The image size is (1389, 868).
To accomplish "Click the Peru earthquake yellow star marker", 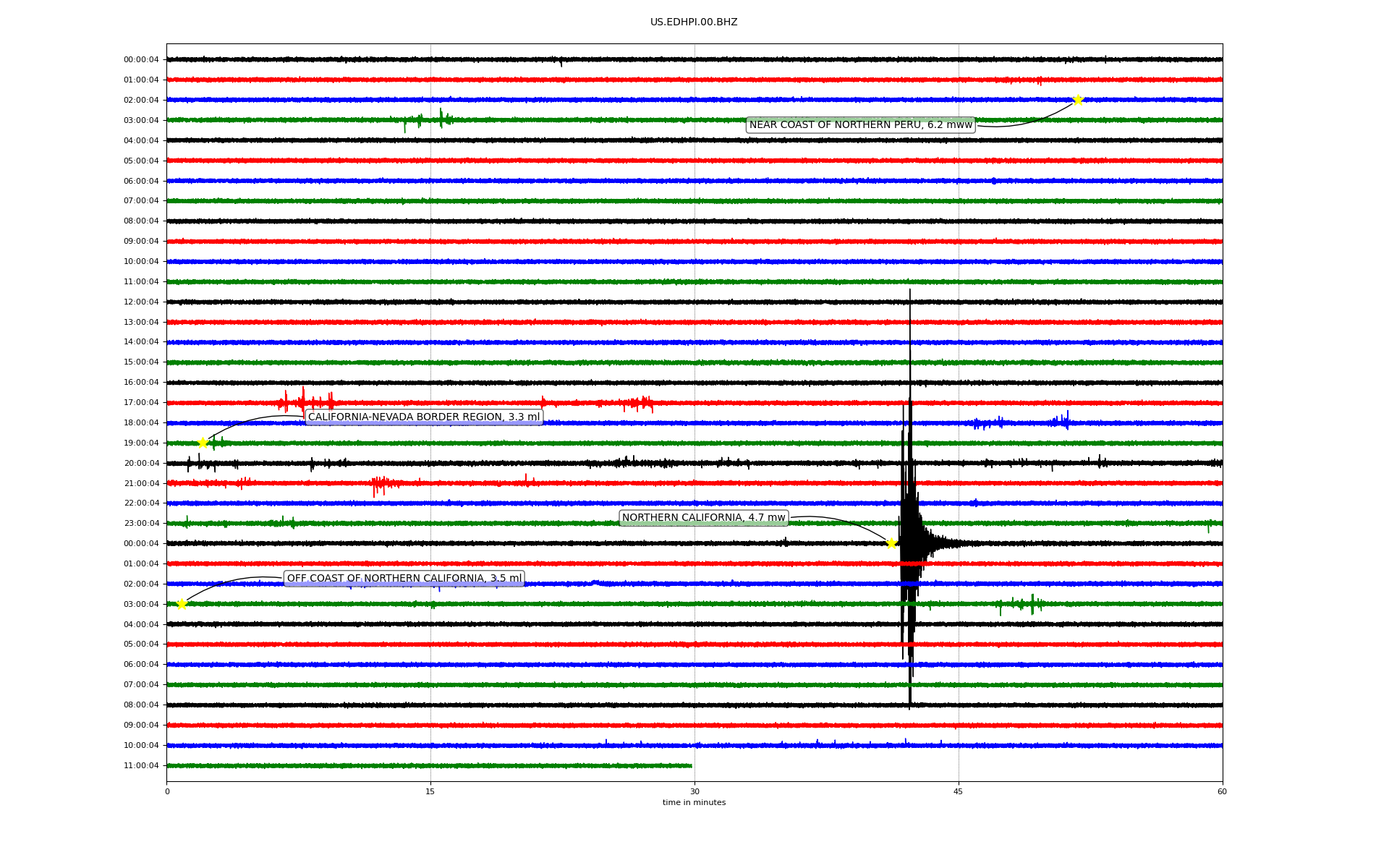I will pos(1077,100).
